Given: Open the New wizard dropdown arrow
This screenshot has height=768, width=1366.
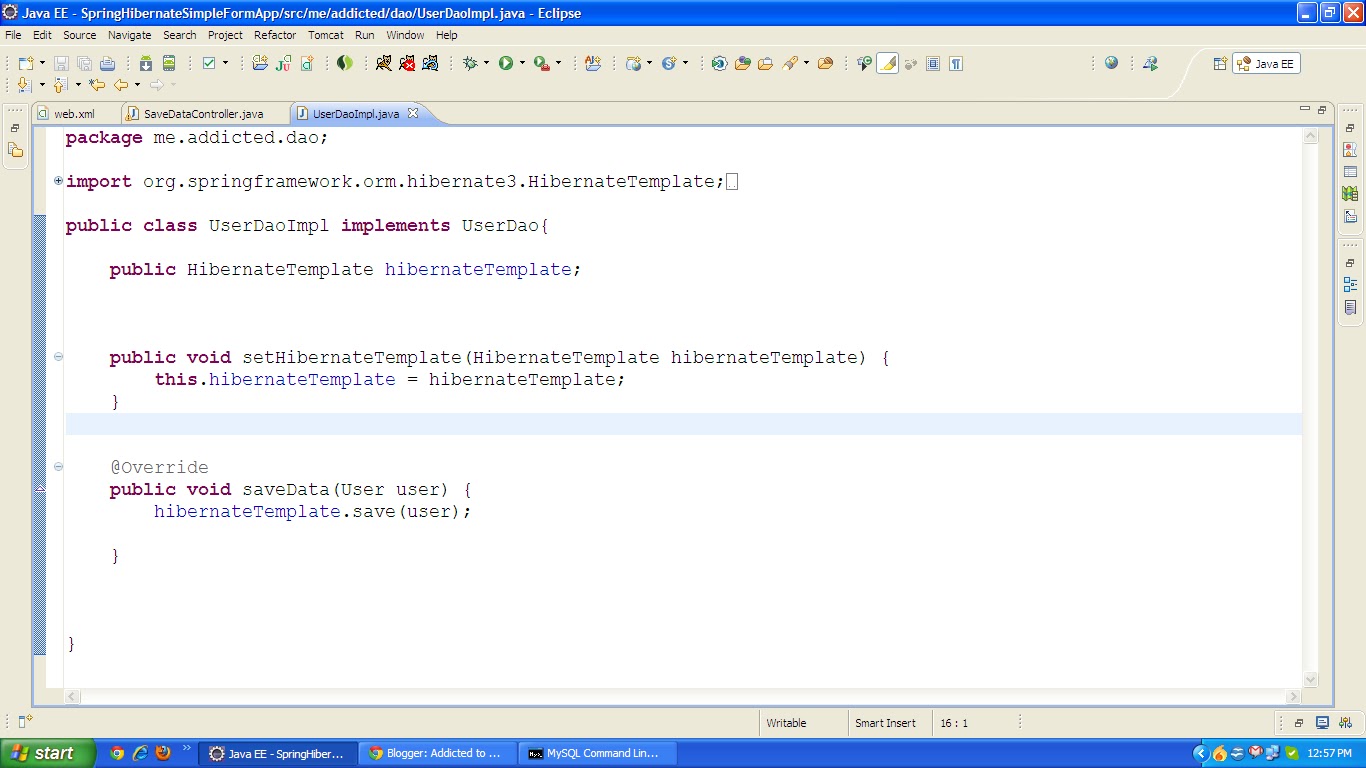Looking at the screenshot, I should pos(42,63).
